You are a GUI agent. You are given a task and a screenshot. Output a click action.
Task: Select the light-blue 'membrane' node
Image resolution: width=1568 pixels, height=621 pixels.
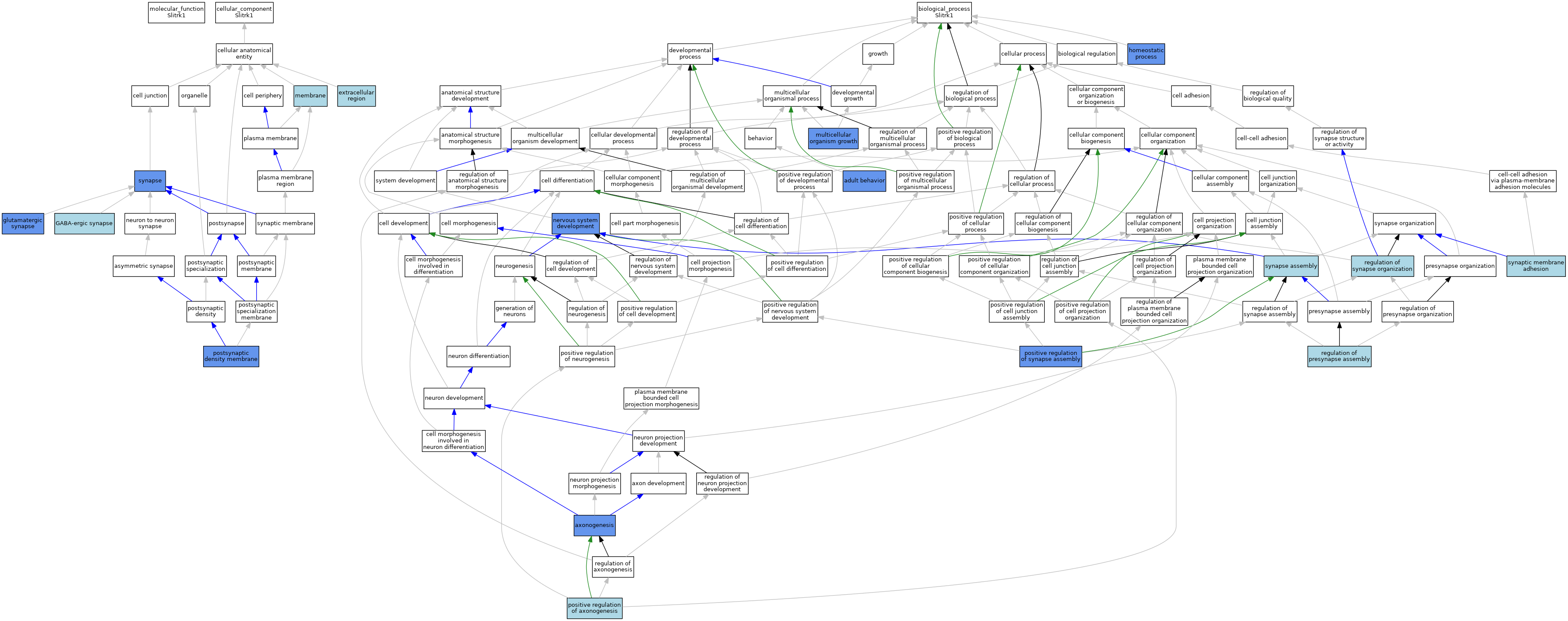coord(311,96)
